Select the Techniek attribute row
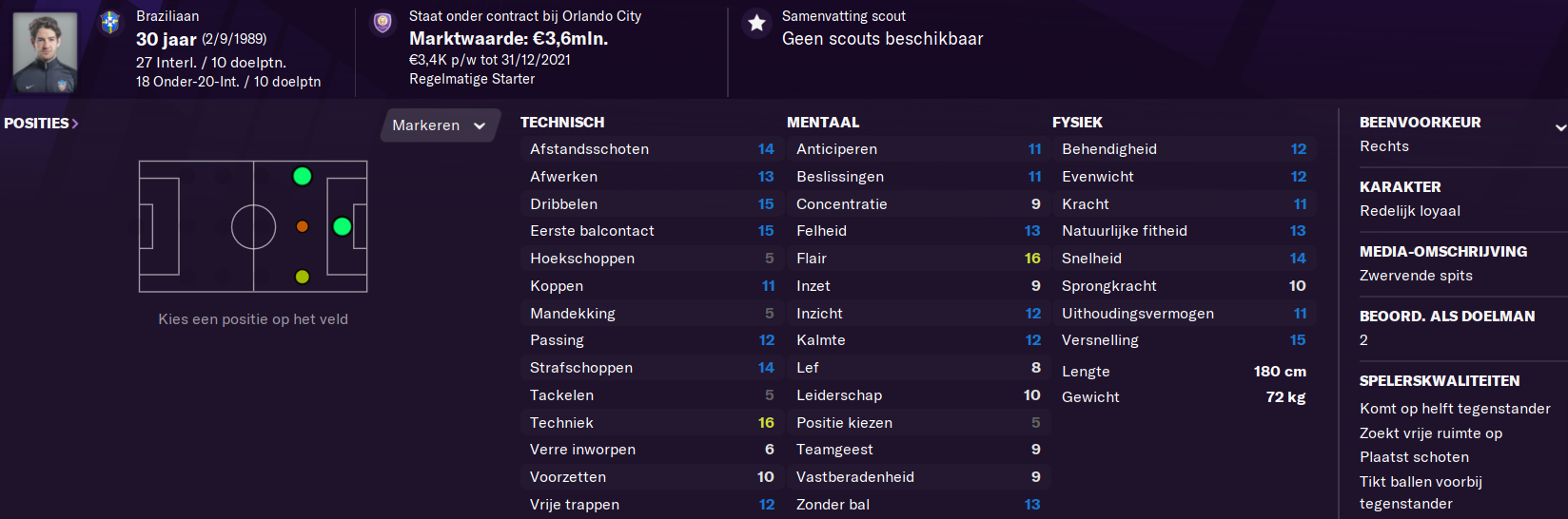1568x519 pixels. click(652, 423)
